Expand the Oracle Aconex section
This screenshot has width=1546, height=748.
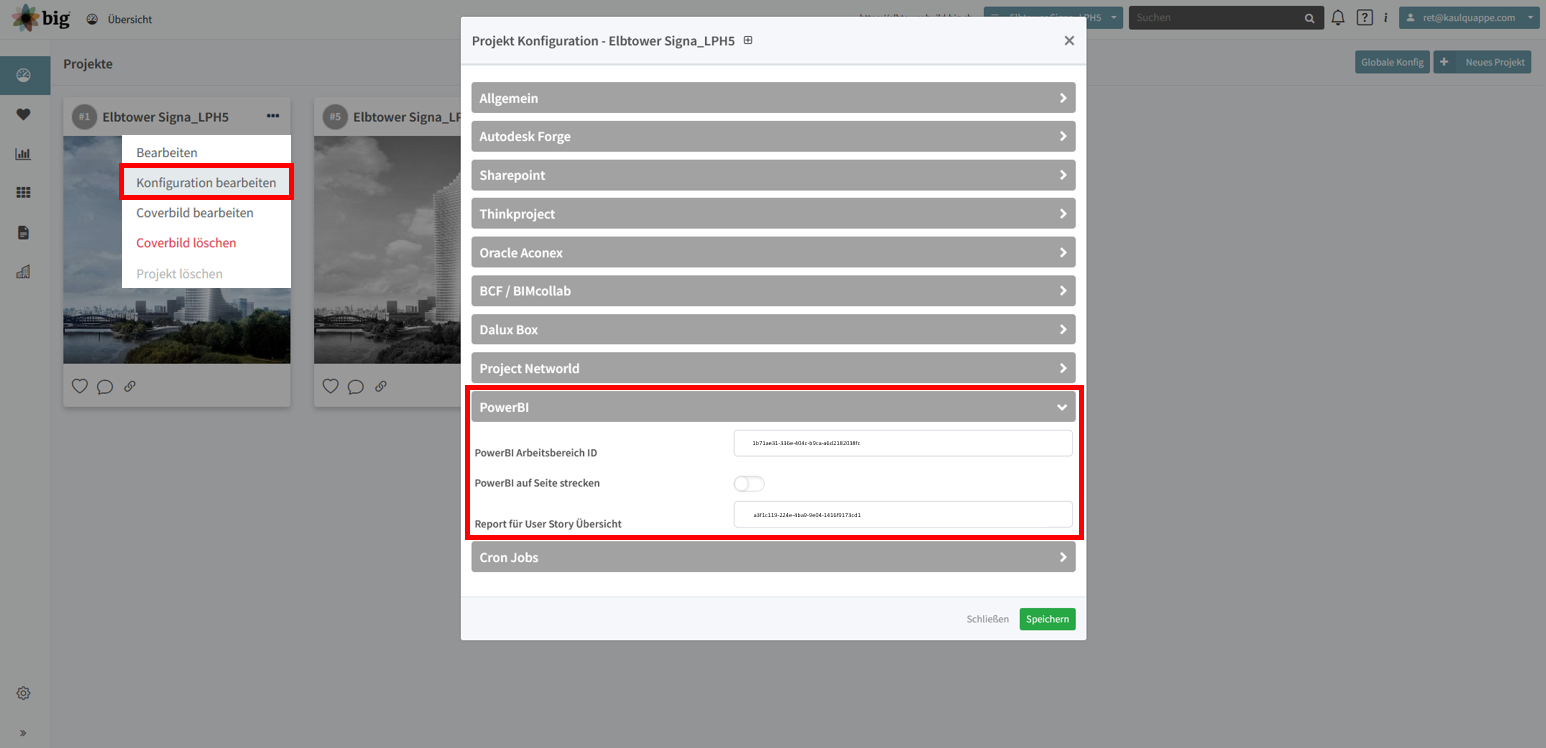coord(773,252)
